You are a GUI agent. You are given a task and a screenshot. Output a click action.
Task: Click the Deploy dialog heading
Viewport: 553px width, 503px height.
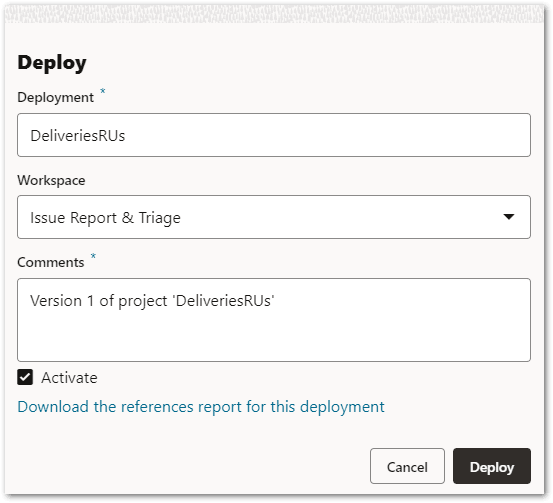tap(52, 63)
